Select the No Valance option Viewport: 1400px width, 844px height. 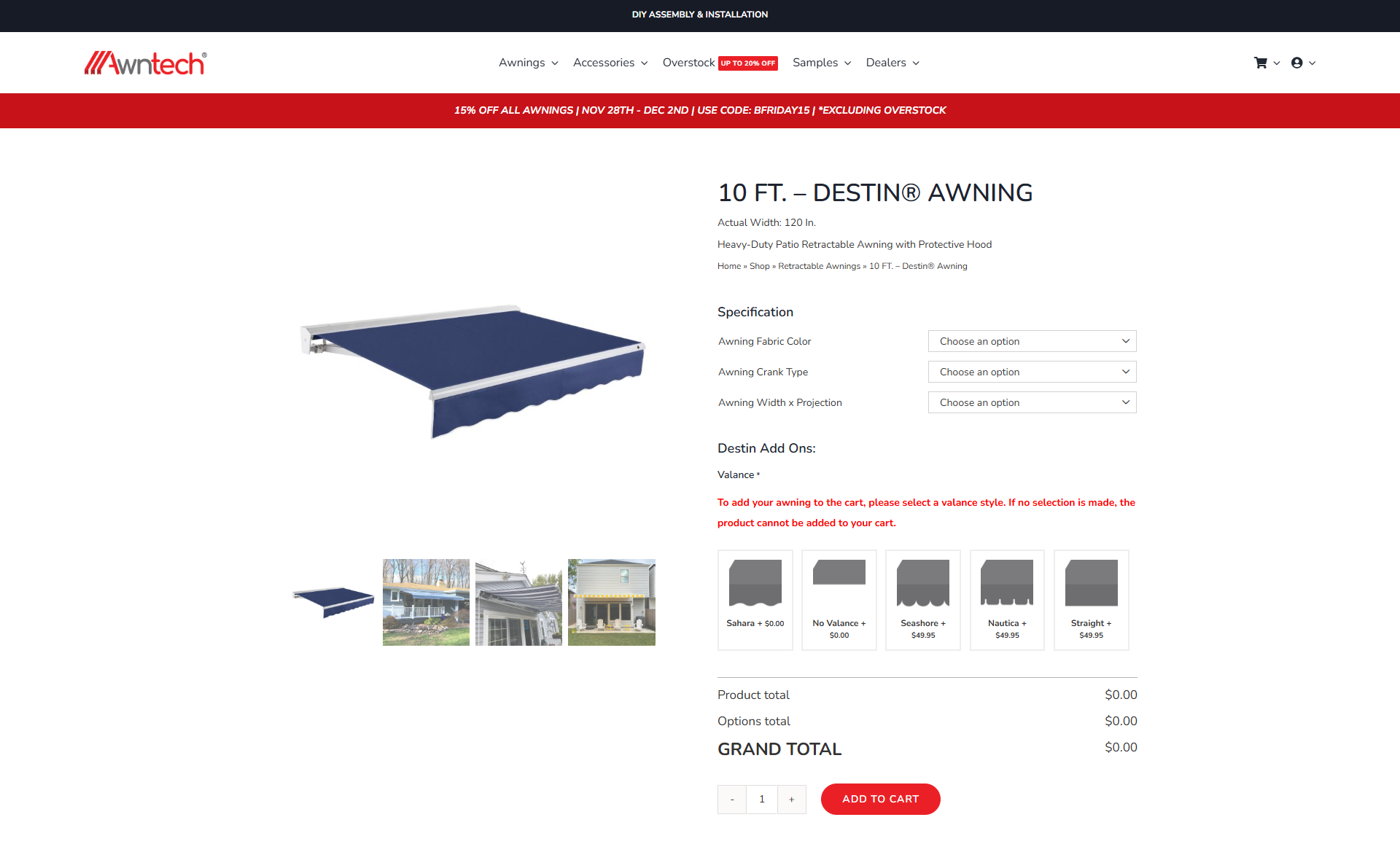pyautogui.click(x=839, y=600)
